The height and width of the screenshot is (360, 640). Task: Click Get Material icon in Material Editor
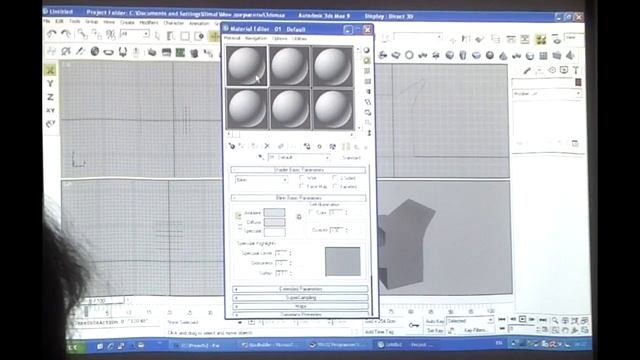[x=232, y=146]
